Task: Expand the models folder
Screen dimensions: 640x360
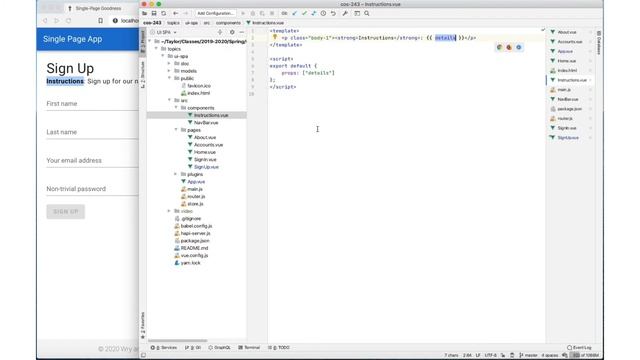Action: (x=169, y=71)
